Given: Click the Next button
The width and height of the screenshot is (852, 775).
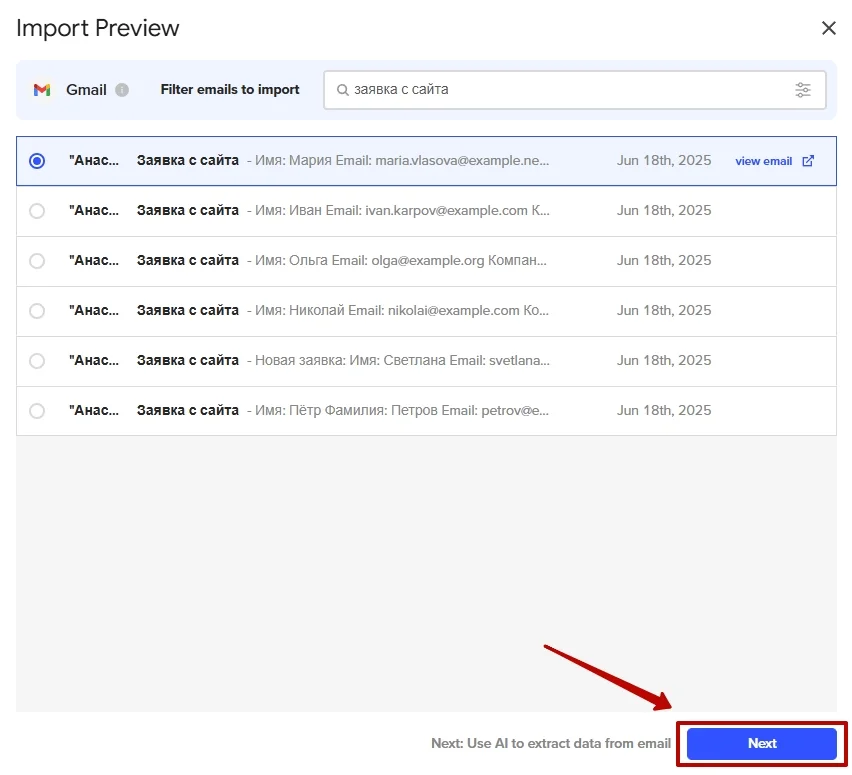Looking at the screenshot, I should [x=761, y=743].
